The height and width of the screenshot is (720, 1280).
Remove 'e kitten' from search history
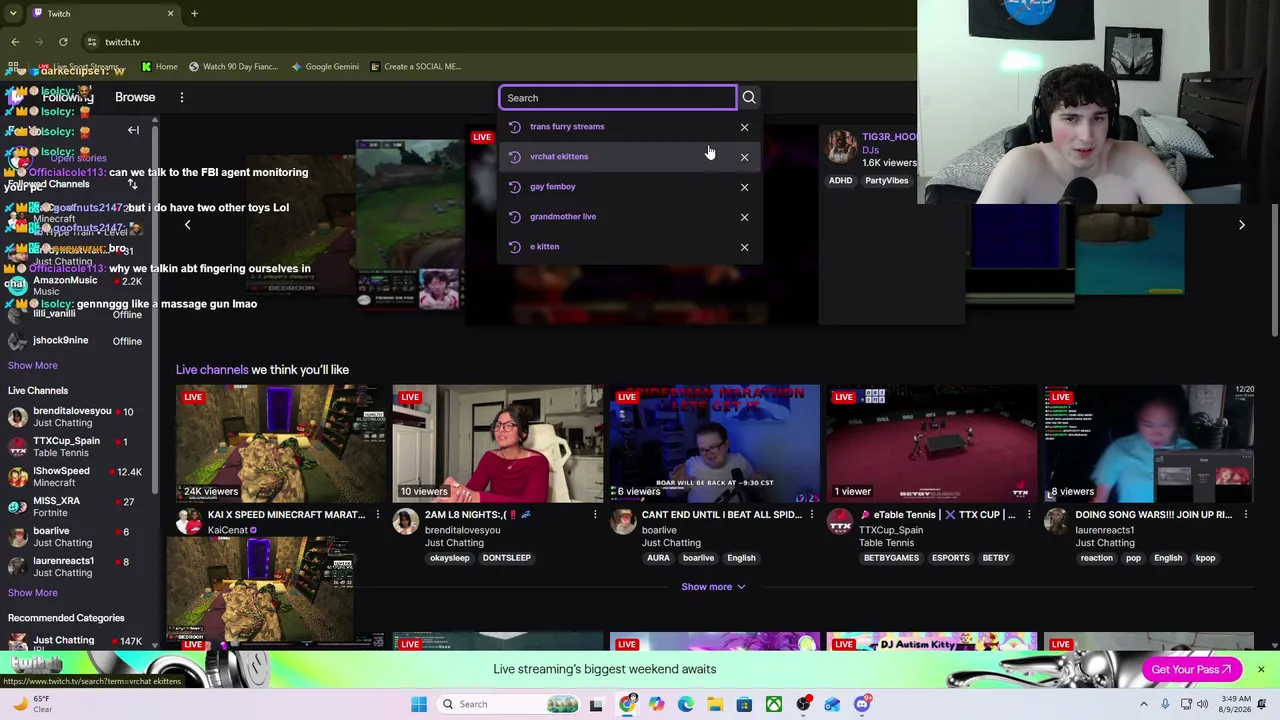[744, 247]
